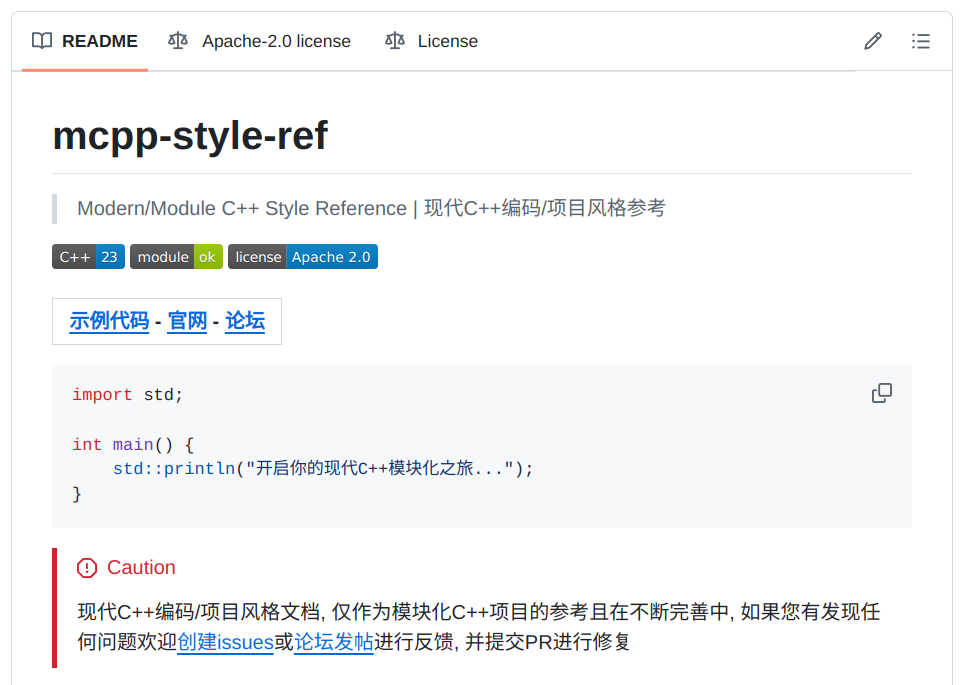Follow the 创建issues link

[225, 642]
